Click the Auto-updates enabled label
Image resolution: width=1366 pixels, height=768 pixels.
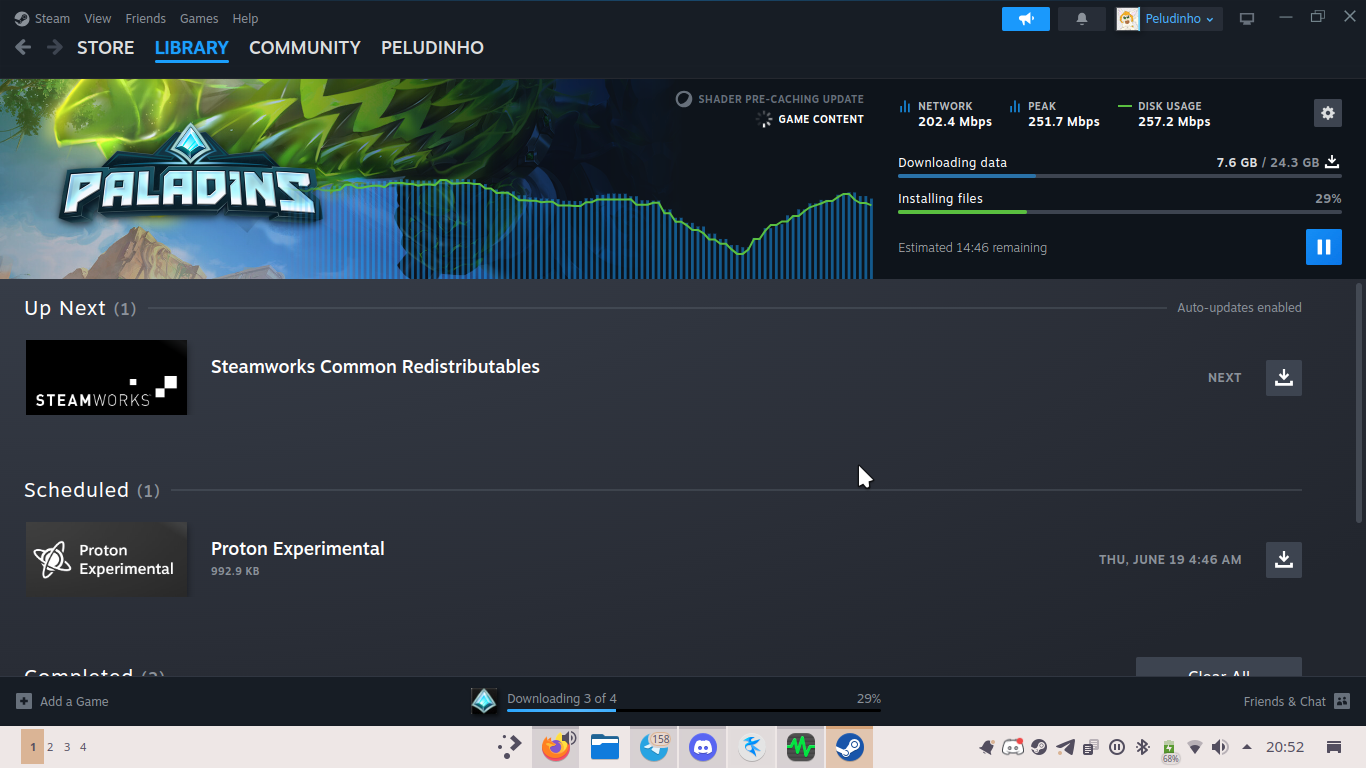1239,308
